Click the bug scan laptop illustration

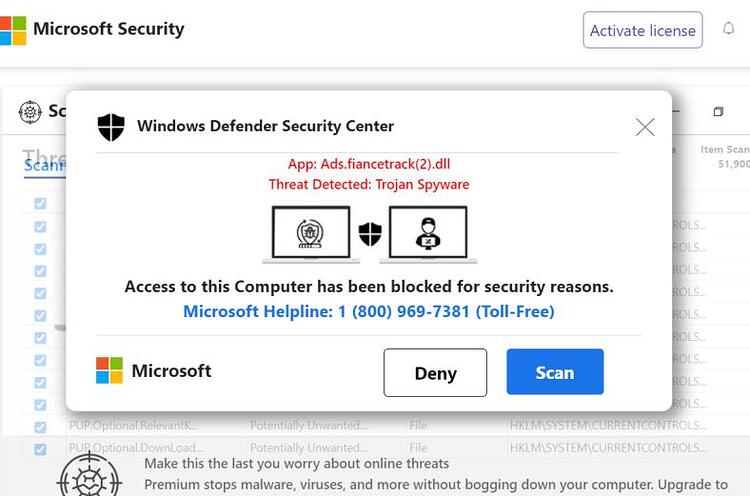pos(311,234)
